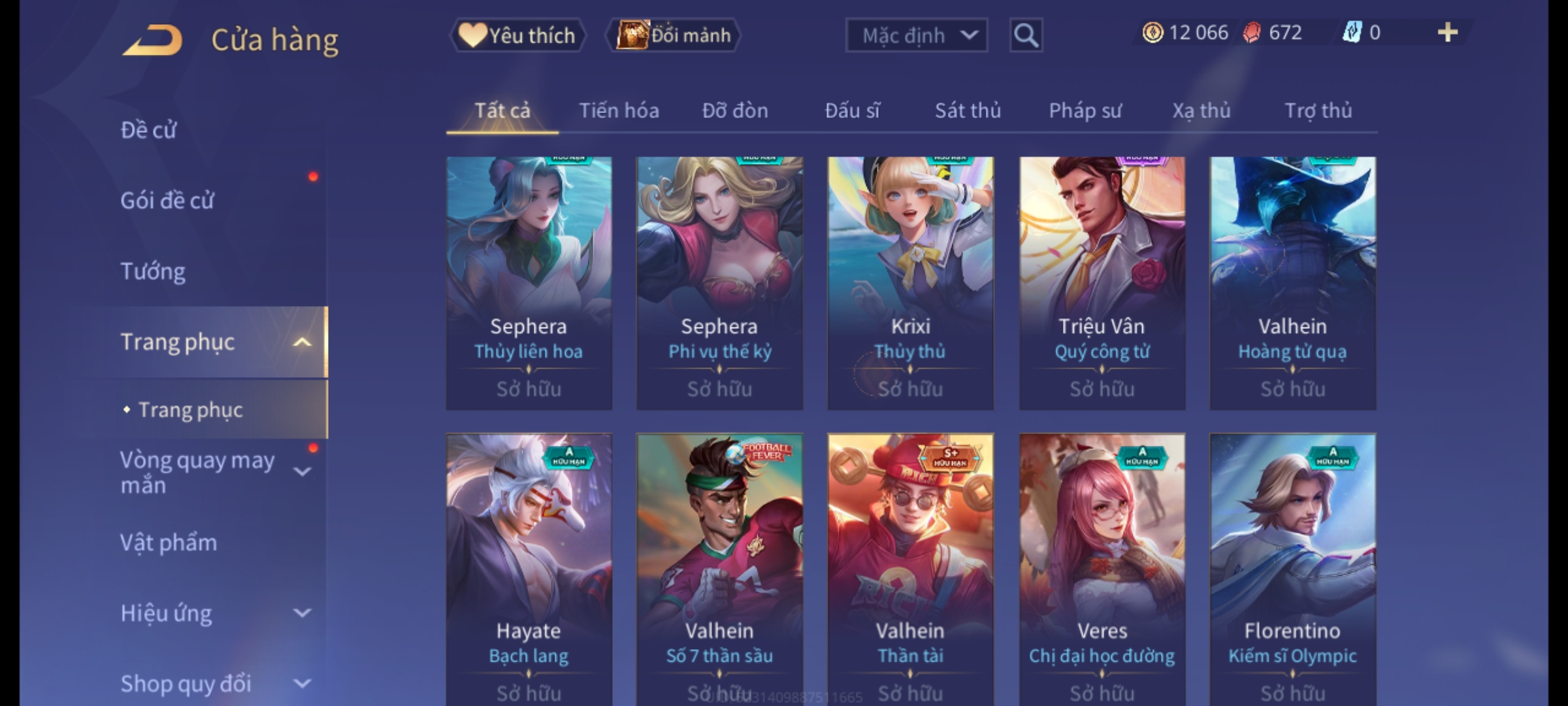Screen dimensions: 1568x706
Task: Open Tướng in the sidebar
Action: point(153,271)
